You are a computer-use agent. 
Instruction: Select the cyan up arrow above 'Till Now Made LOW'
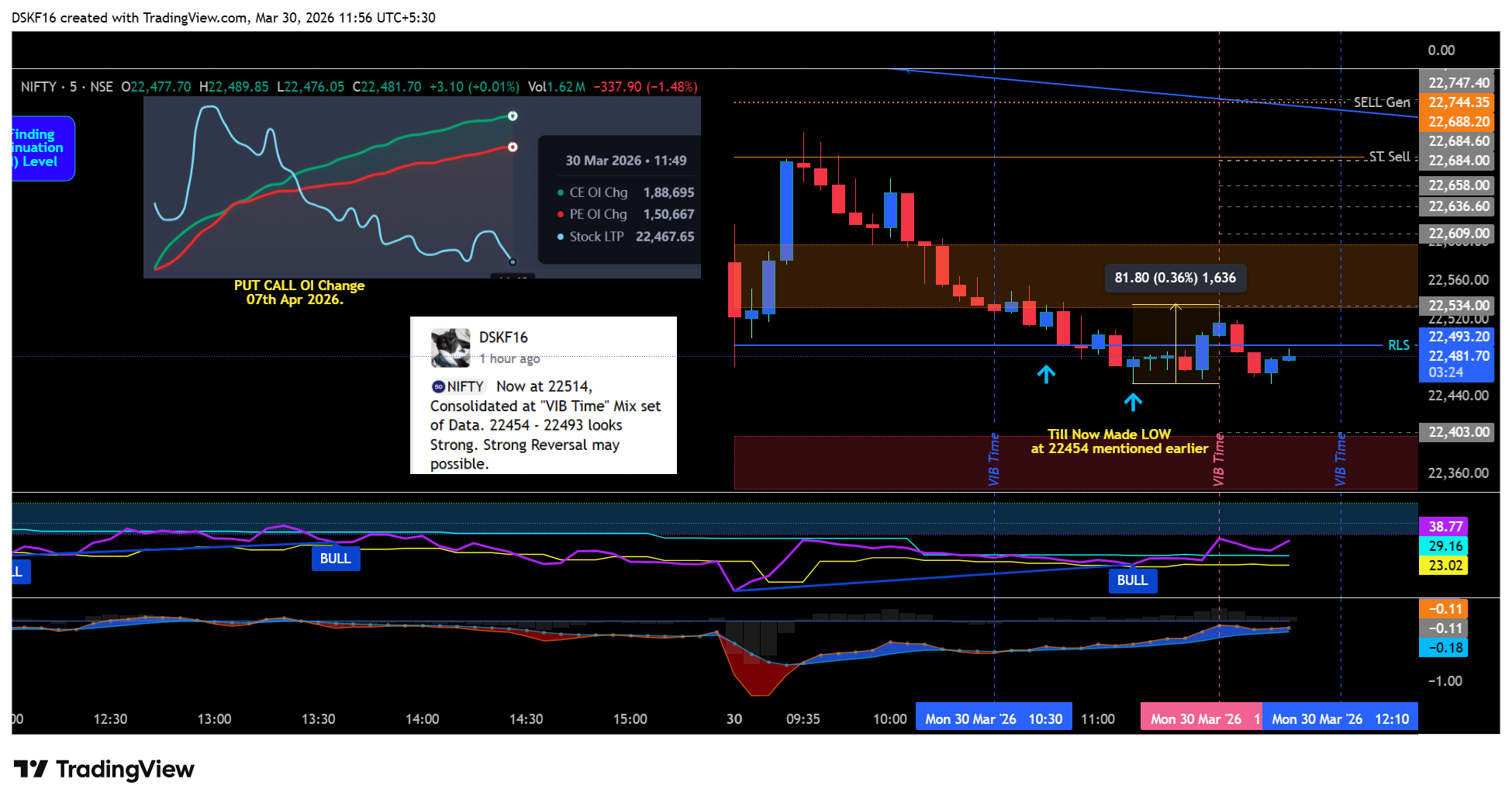point(1133,402)
